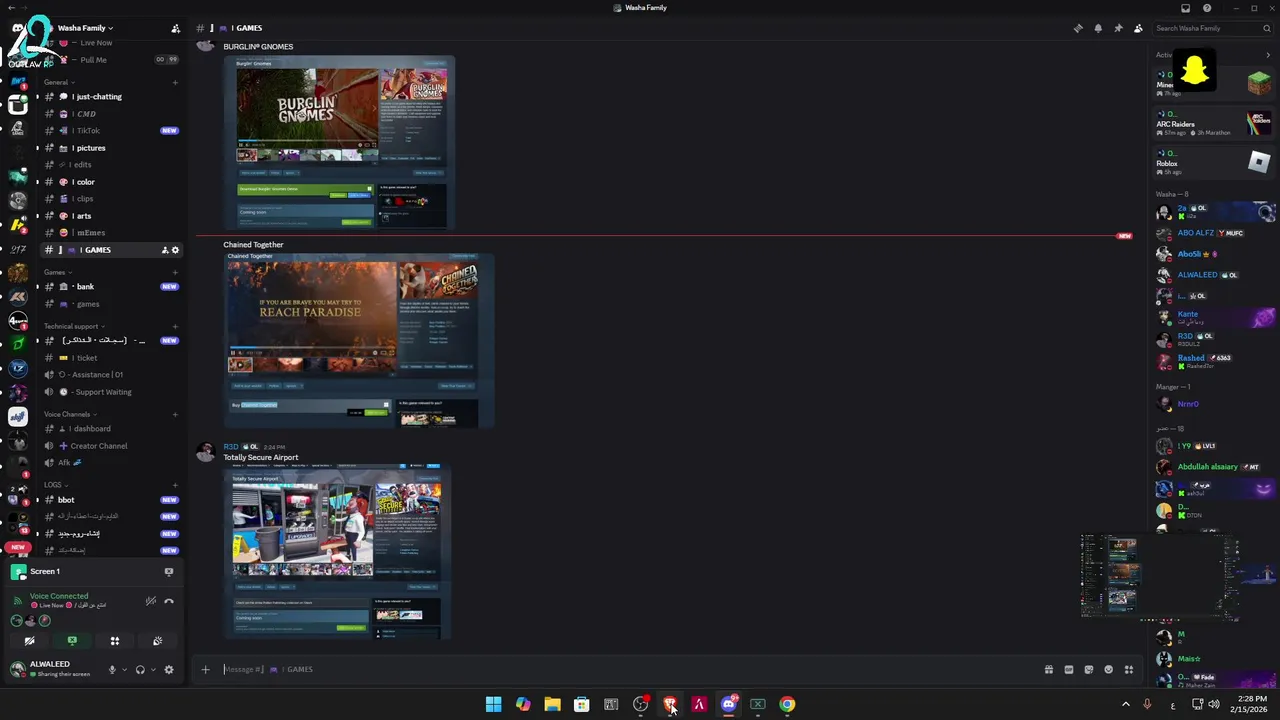Focus the Message #GAMES input box

pos(630,670)
